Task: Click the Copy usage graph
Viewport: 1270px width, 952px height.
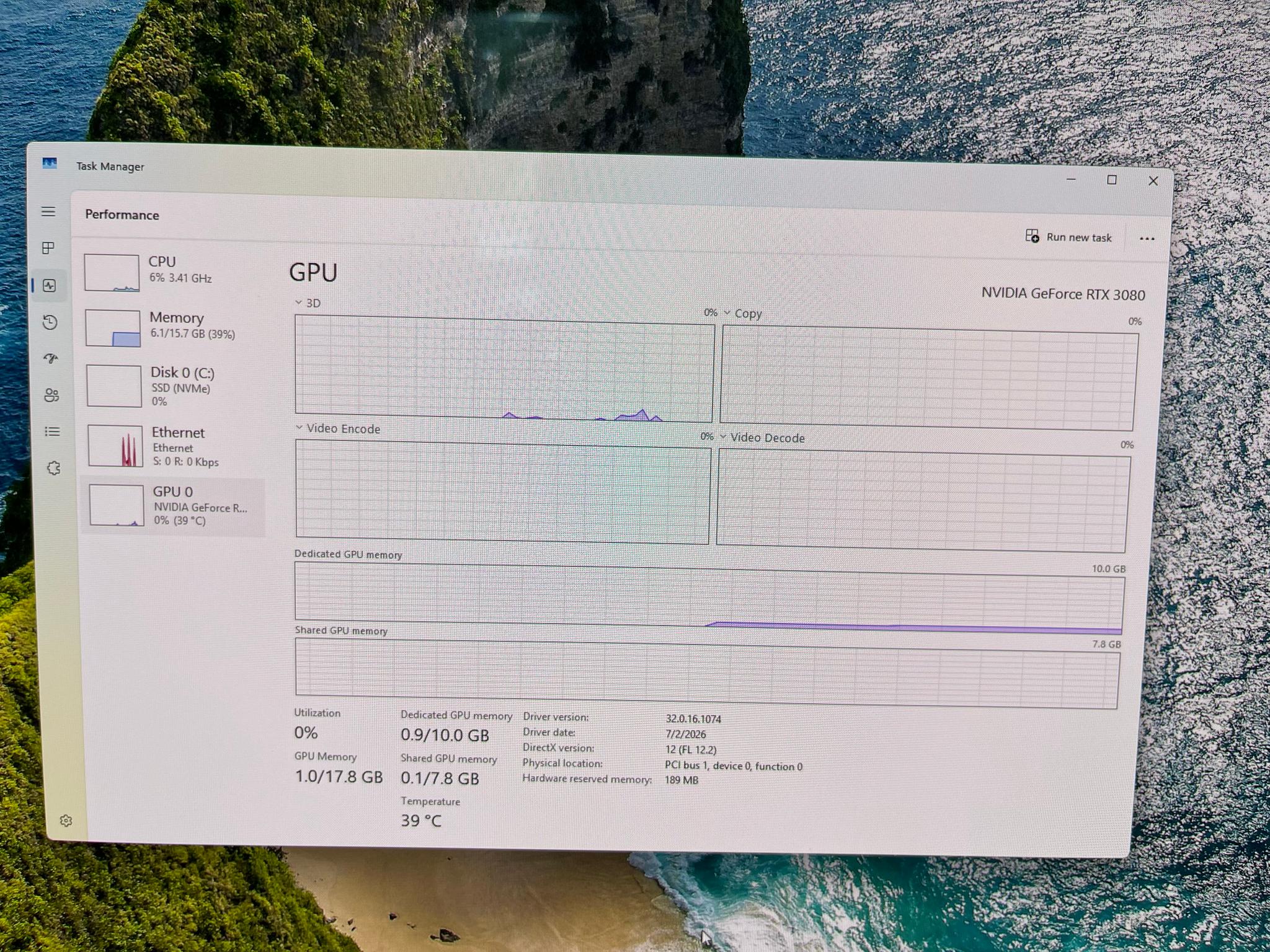Action: 929,377
